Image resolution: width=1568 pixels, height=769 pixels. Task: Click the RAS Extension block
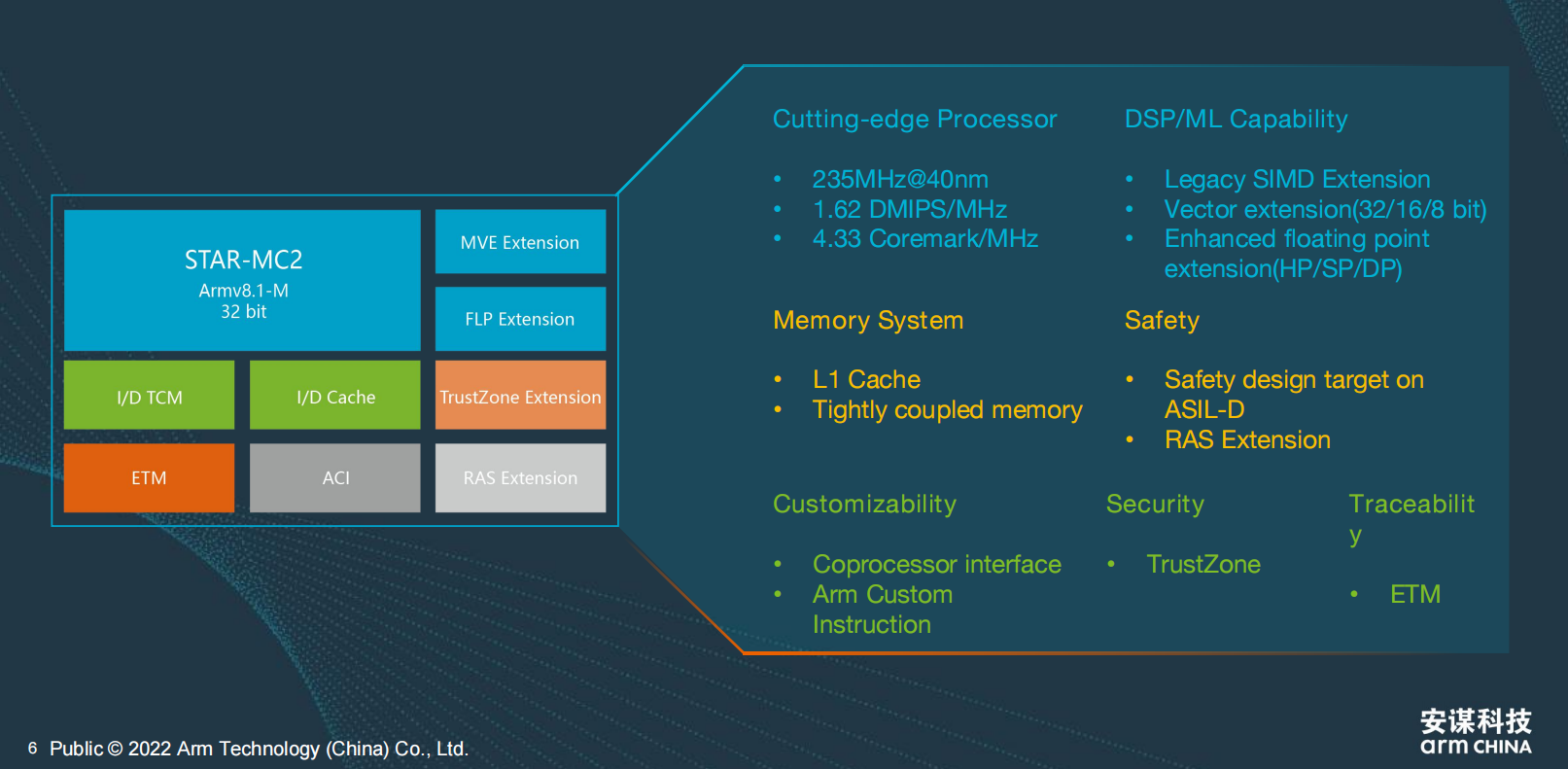pos(520,477)
